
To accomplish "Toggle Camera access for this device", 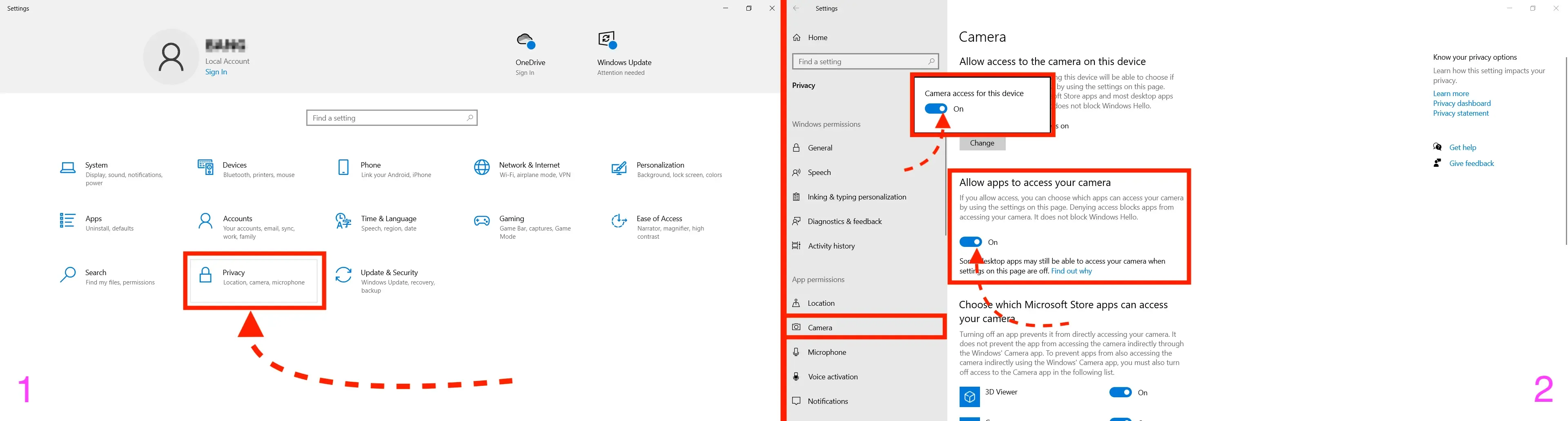I will click(935, 109).
